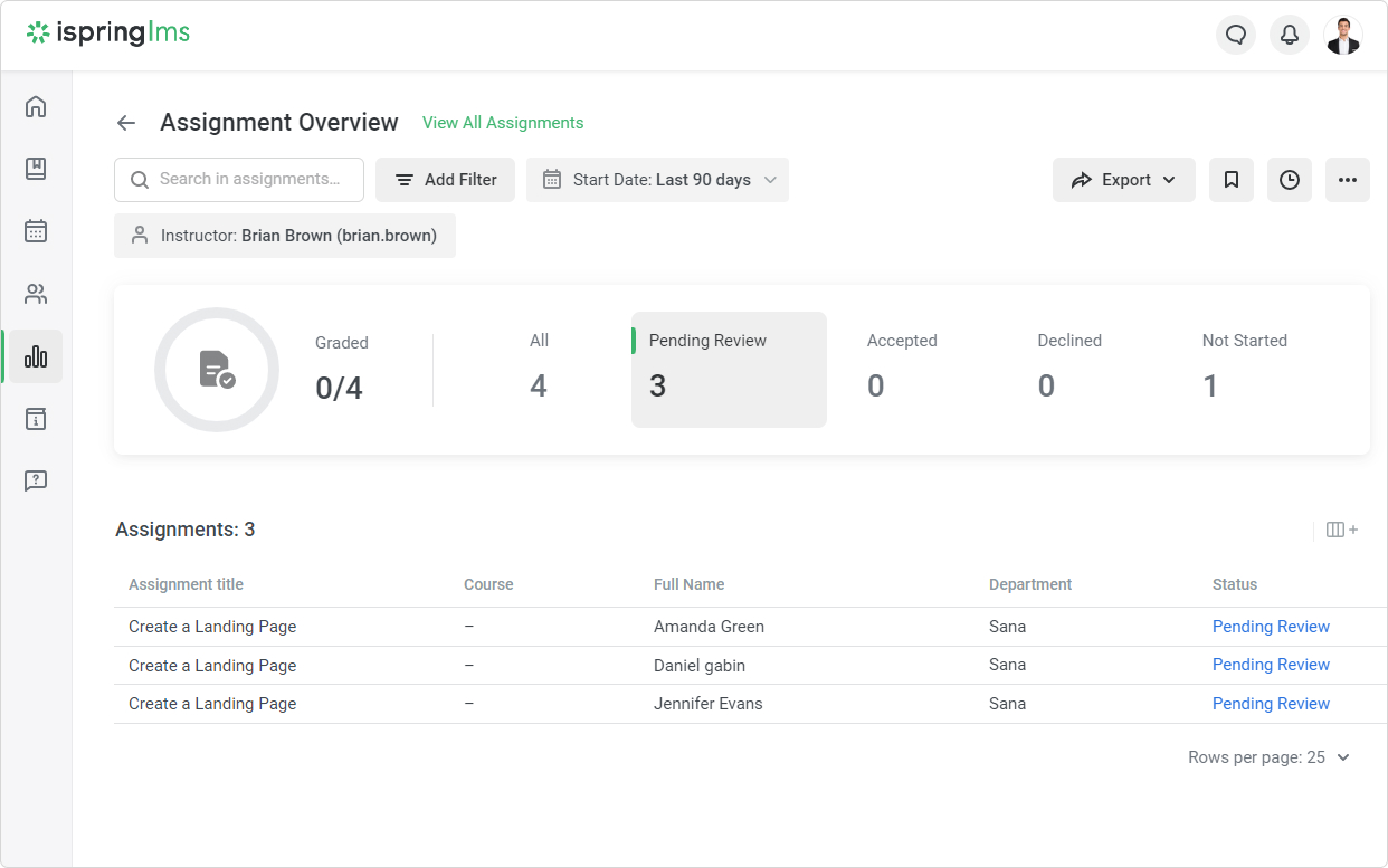
Task: Open the user profile avatar
Action: pos(1343,35)
